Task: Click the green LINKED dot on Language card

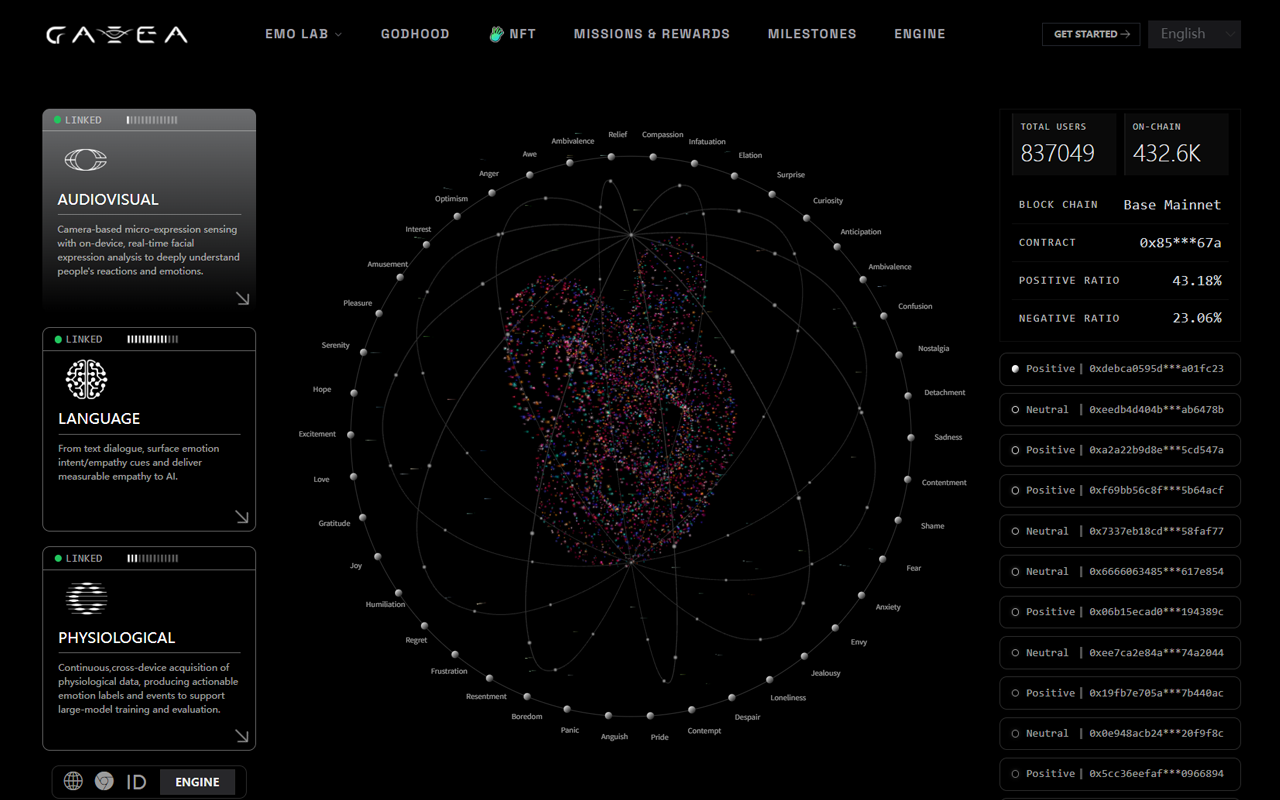Action: click(58, 339)
